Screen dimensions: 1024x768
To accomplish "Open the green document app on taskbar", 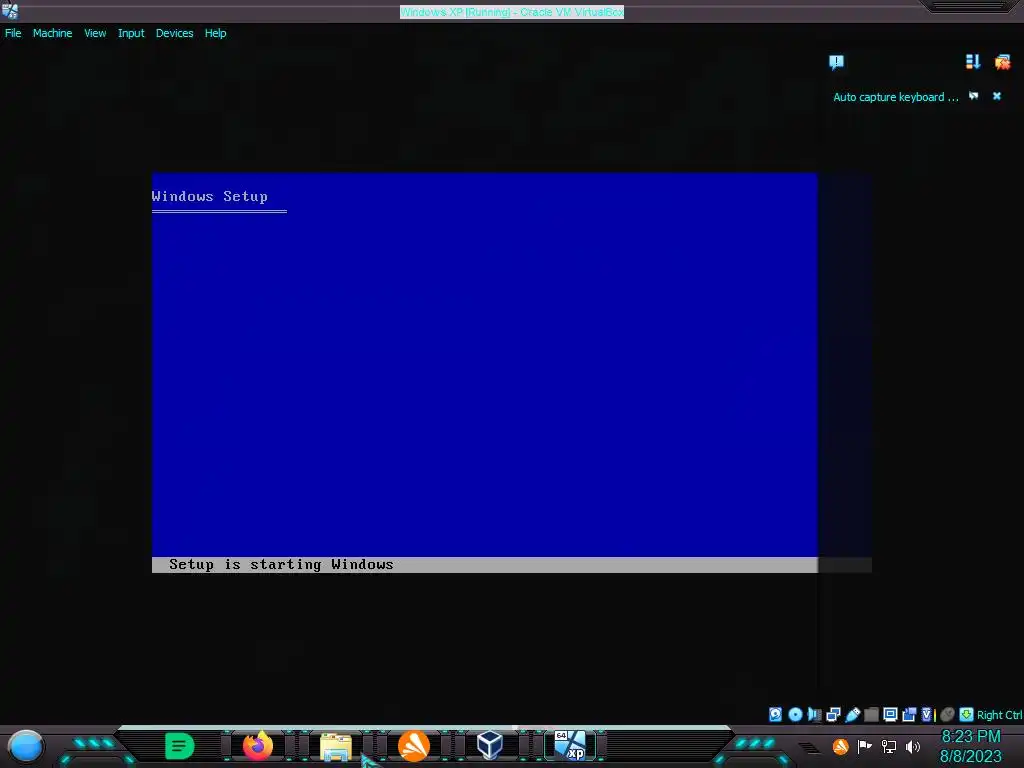I will point(180,746).
